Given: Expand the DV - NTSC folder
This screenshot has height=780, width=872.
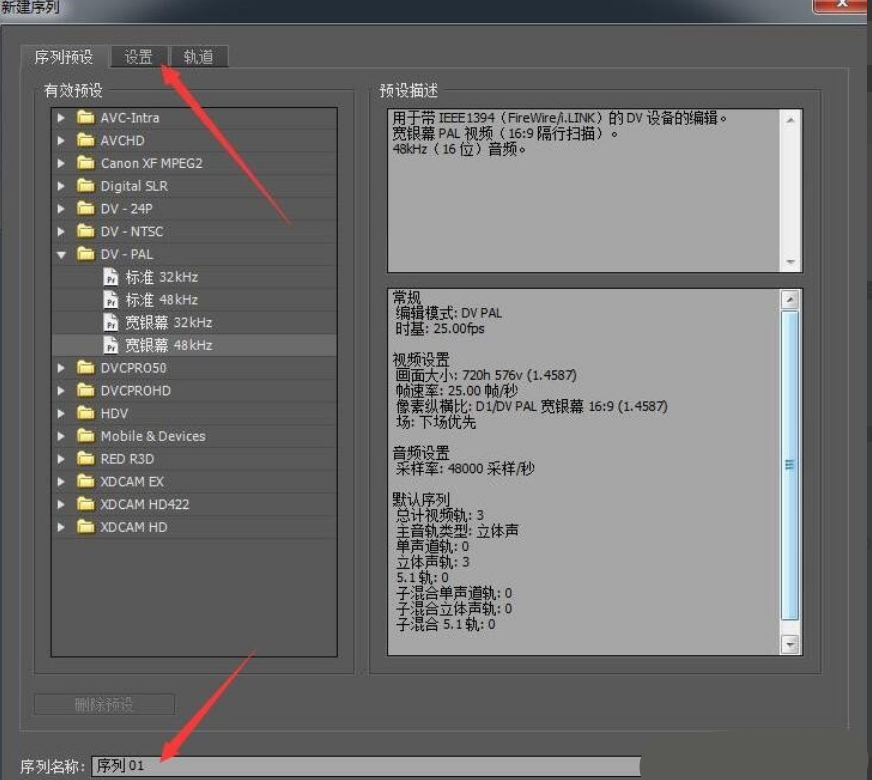Looking at the screenshot, I should (61, 231).
